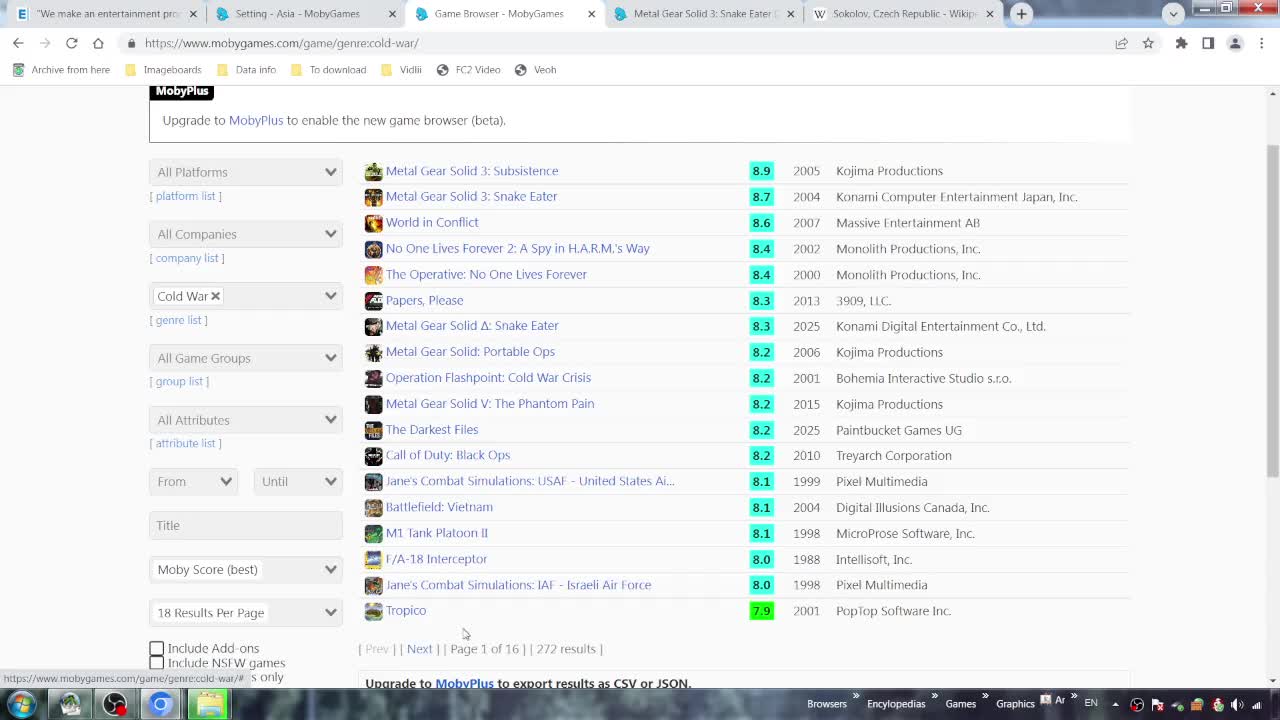Open the Imageboards bookmark folder
This screenshot has height=720, width=1280.
coord(163,70)
